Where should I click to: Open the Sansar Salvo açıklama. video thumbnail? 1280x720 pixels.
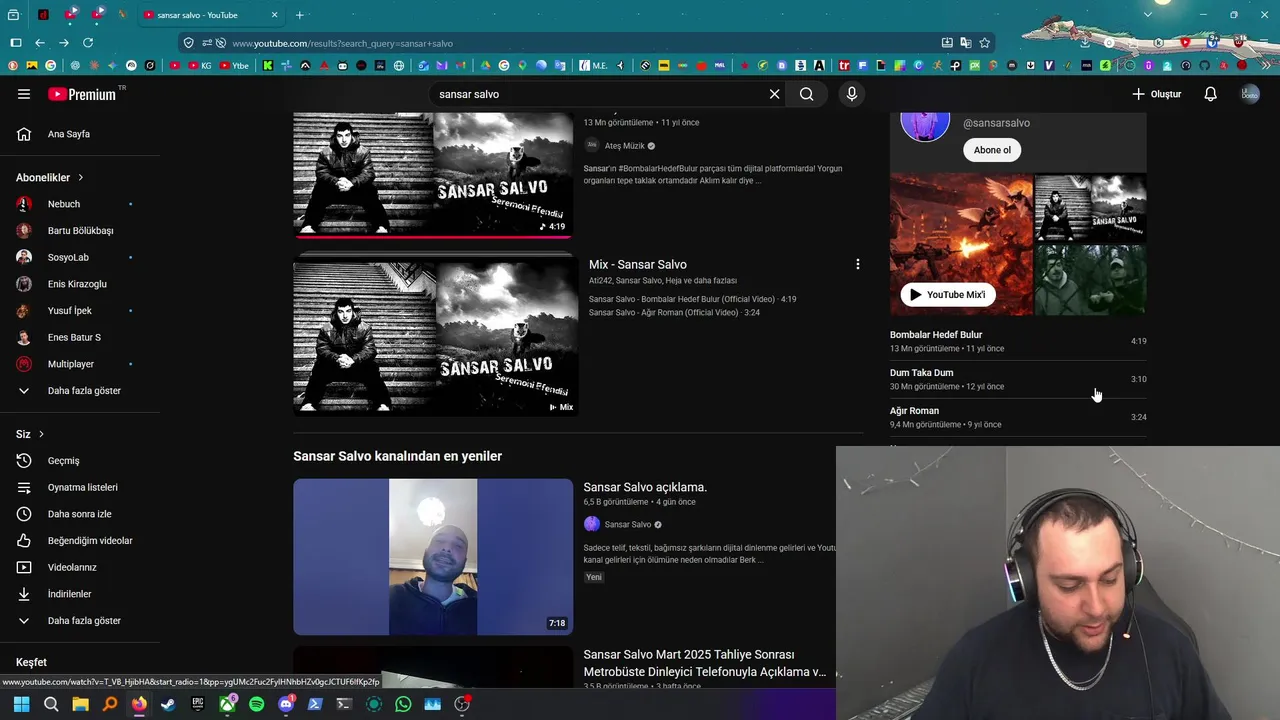pos(433,557)
